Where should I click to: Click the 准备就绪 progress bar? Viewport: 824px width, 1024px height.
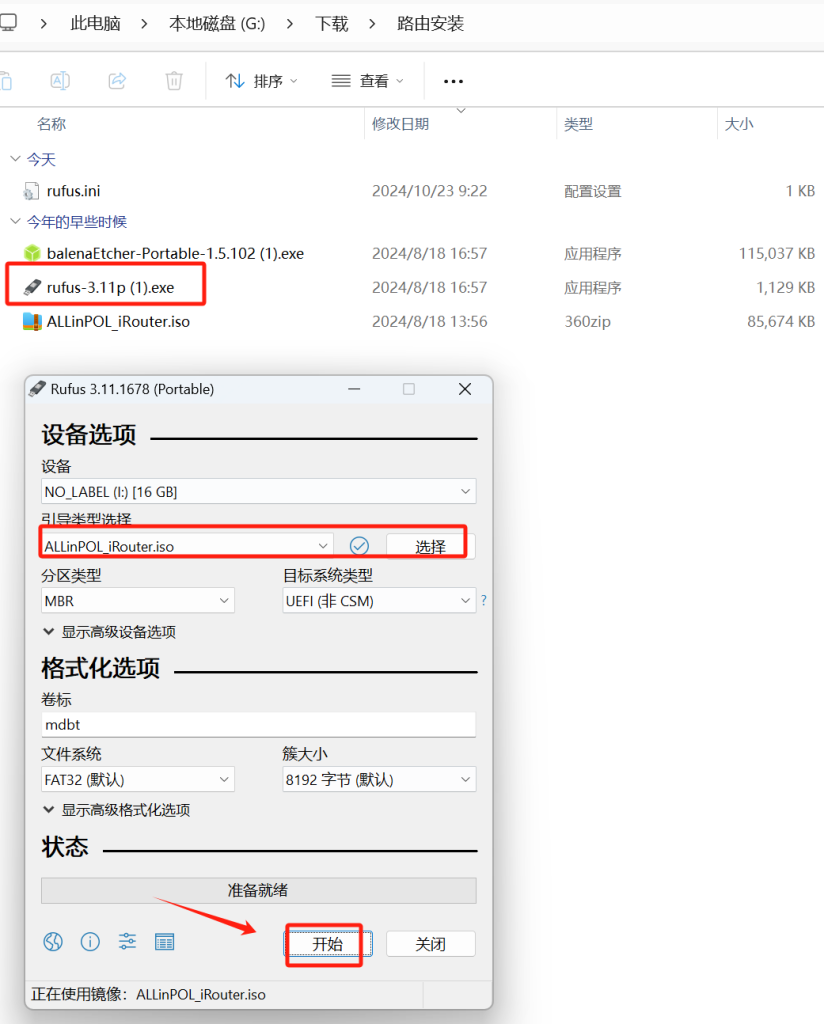(x=259, y=890)
